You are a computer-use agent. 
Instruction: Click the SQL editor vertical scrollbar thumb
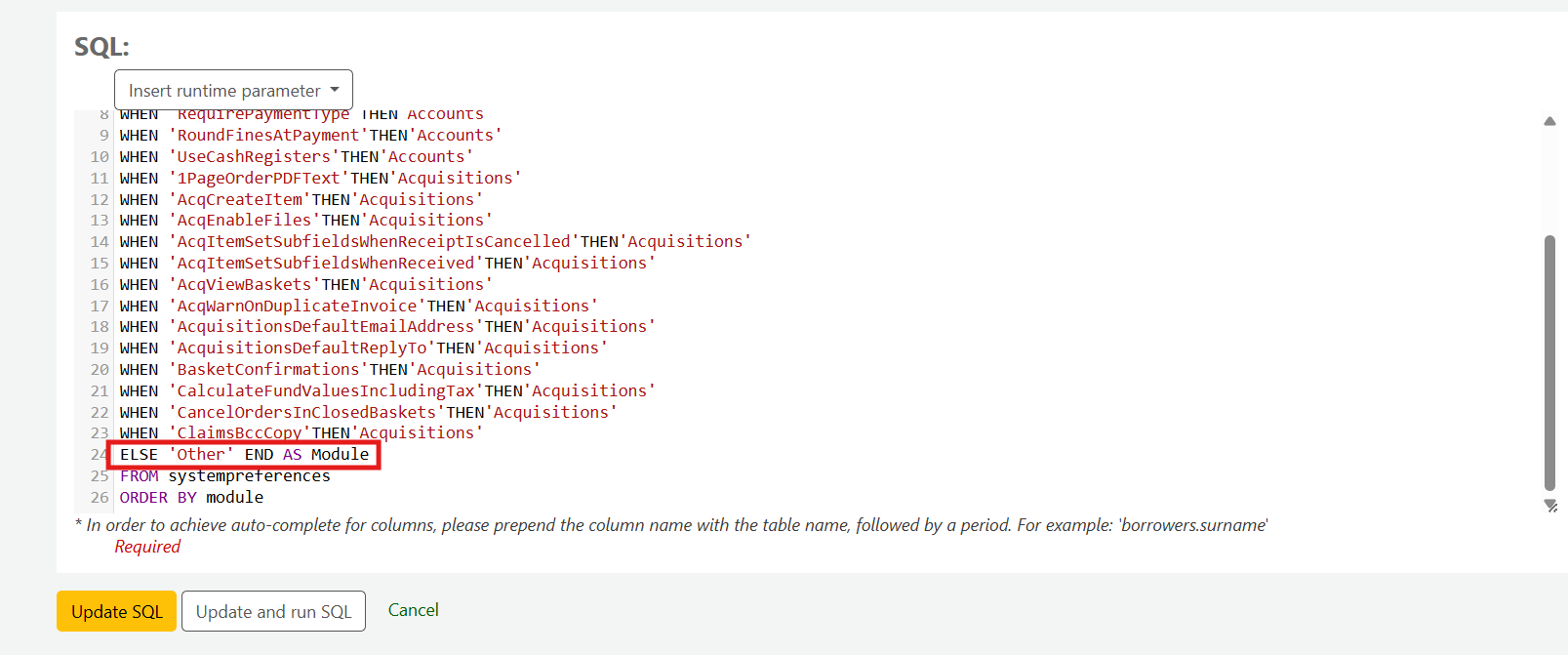[x=1549, y=361]
